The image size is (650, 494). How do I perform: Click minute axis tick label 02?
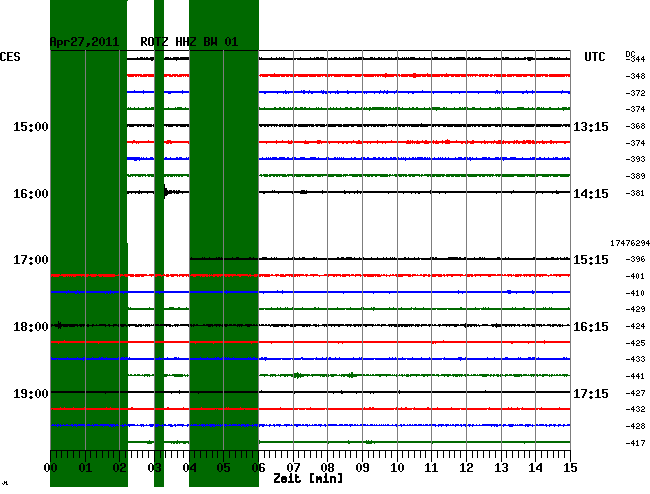click(x=120, y=468)
